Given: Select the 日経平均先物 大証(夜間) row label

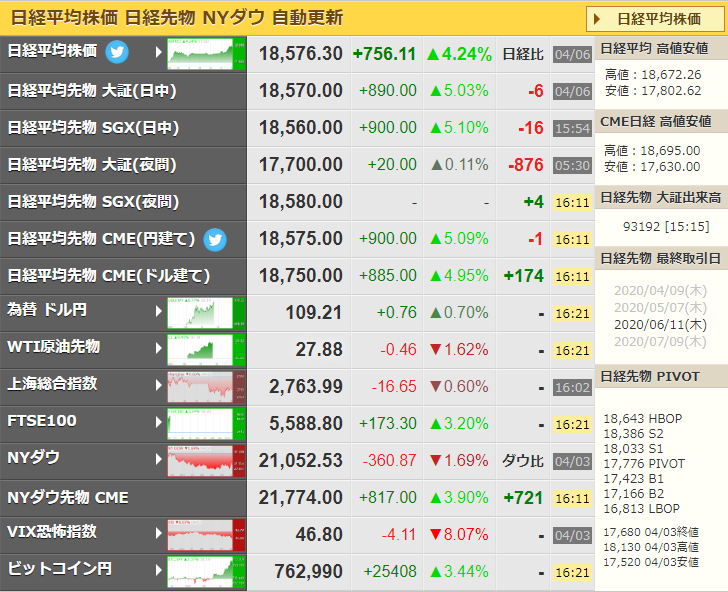Looking at the screenshot, I should coord(92,164).
